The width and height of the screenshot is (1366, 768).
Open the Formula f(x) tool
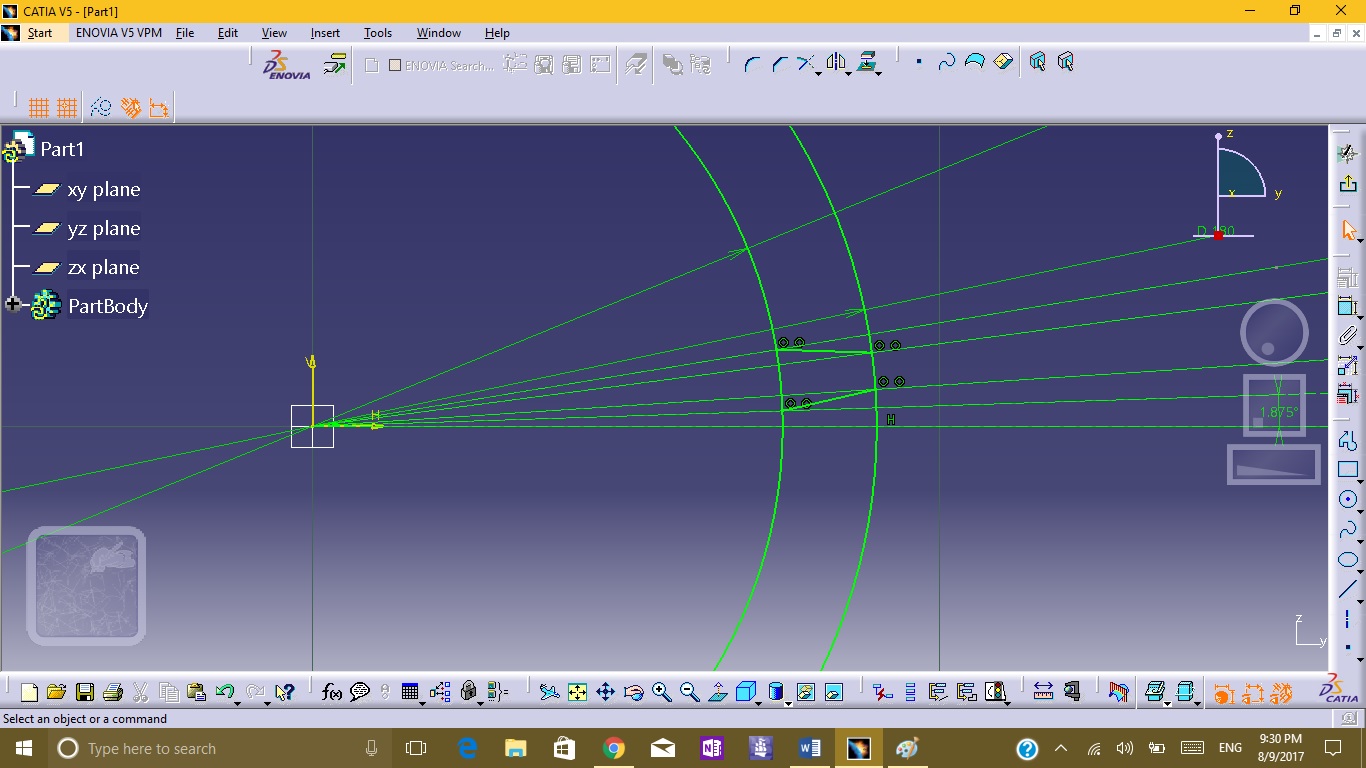(x=332, y=692)
